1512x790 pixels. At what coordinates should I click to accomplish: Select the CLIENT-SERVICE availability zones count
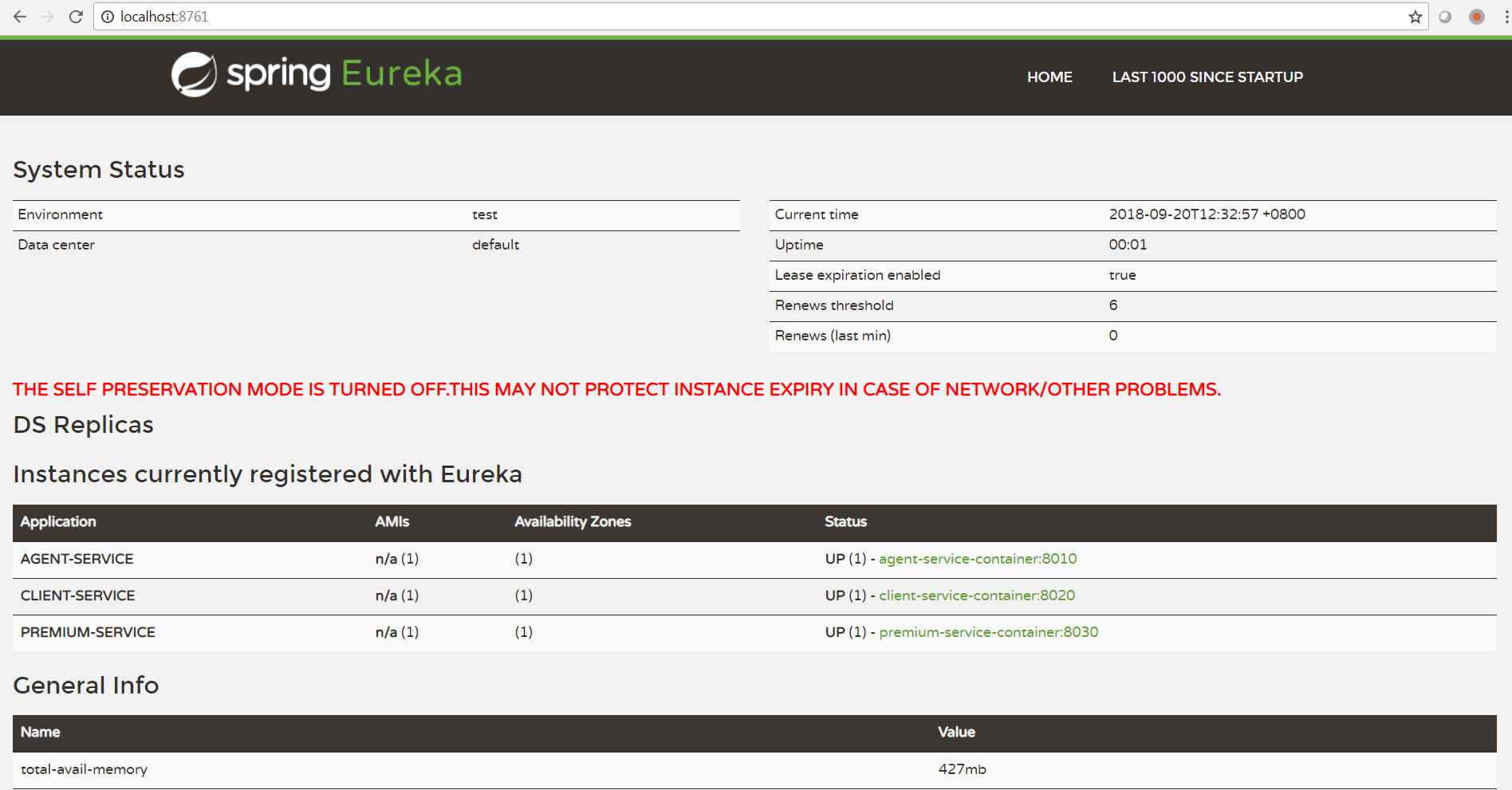pyautogui.click(x=524, y=595)
